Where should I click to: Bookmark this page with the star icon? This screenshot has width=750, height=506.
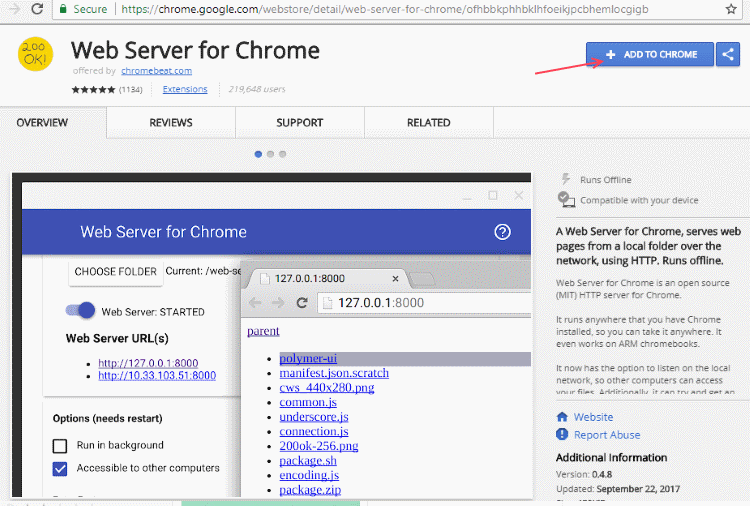click(731, 9)
